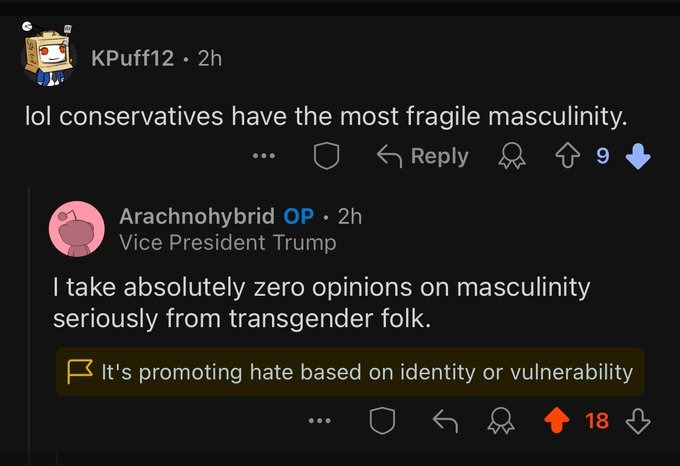Click the Vice President Trump user flair
This screenshot has width=680, height=466.
(x=227, y=242)
